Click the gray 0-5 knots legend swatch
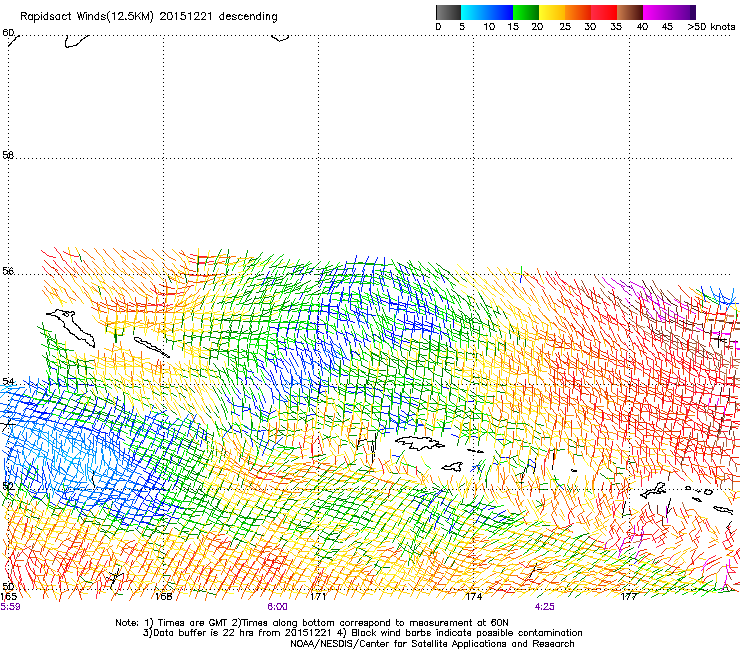The image size is (740, 650). pos(448,12)
